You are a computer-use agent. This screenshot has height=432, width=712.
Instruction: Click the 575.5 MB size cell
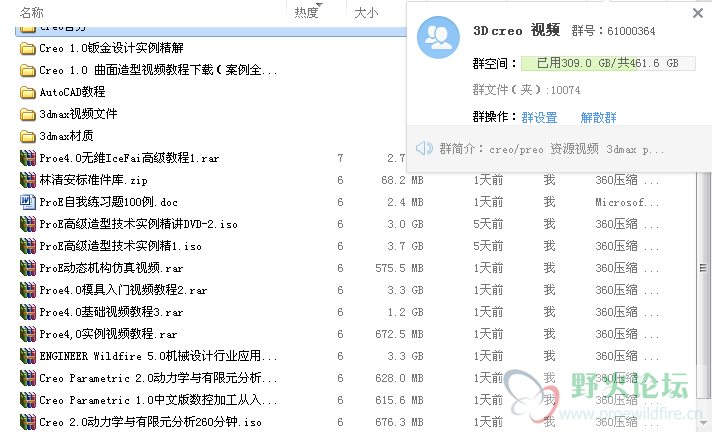tap(399, 268)
